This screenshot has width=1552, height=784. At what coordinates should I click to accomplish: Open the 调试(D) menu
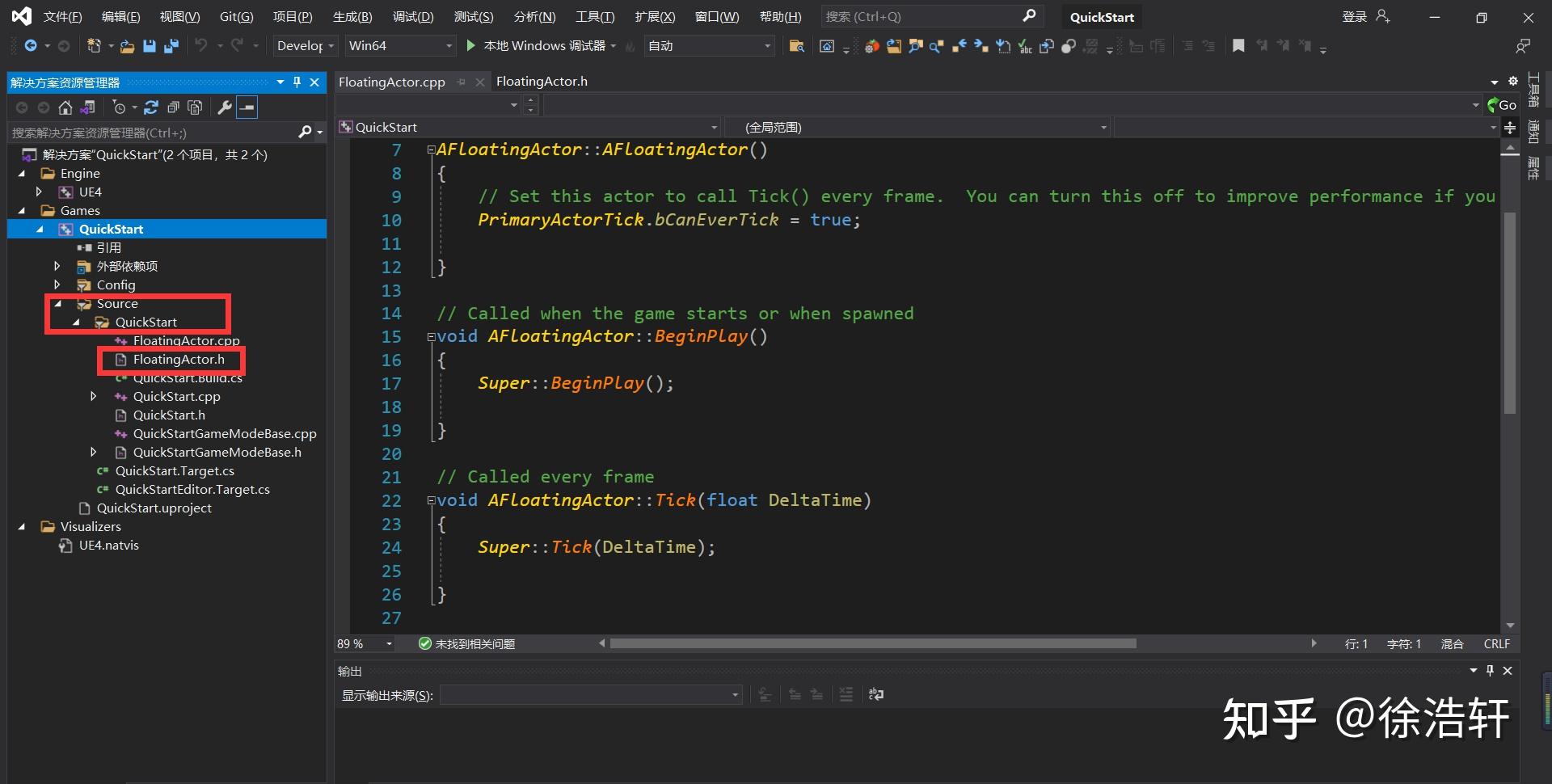pyautogui.click(x=412, y=16)
